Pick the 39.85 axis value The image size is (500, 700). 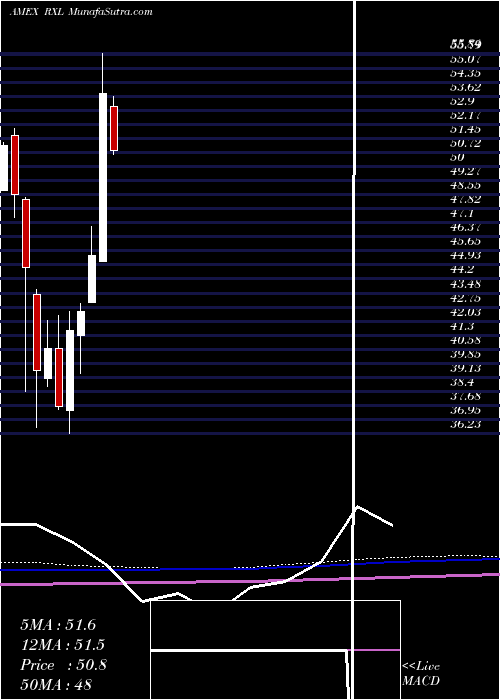click(465, 354)
